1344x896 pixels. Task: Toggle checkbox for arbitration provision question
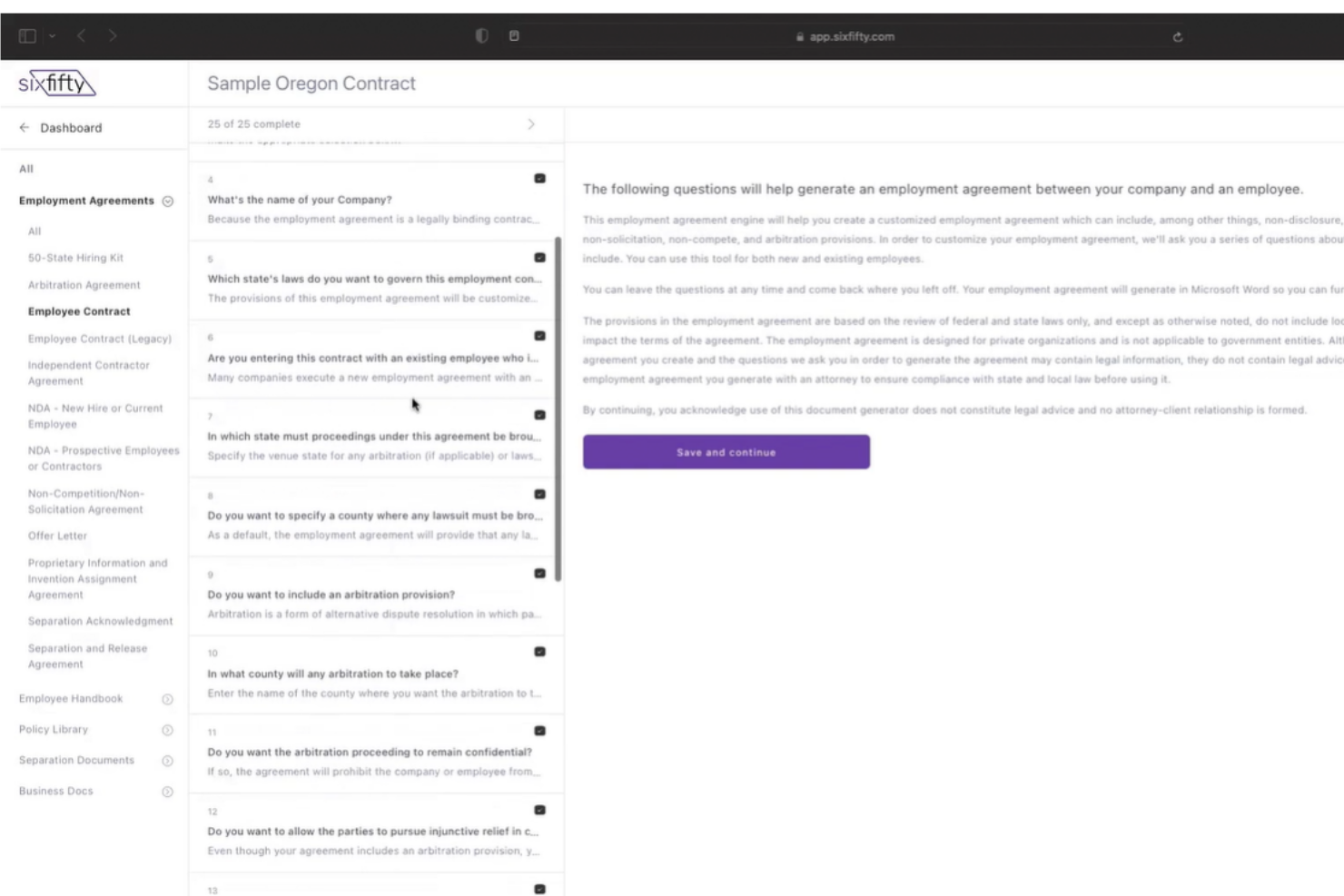(539, 574)
